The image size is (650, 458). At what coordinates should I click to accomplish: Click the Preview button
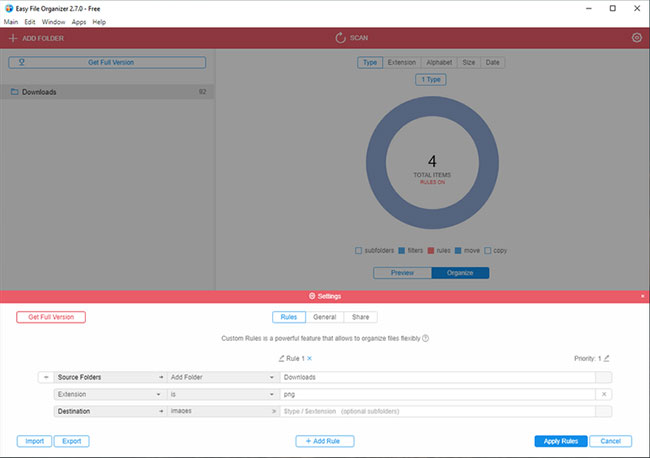tap(402, 273)
